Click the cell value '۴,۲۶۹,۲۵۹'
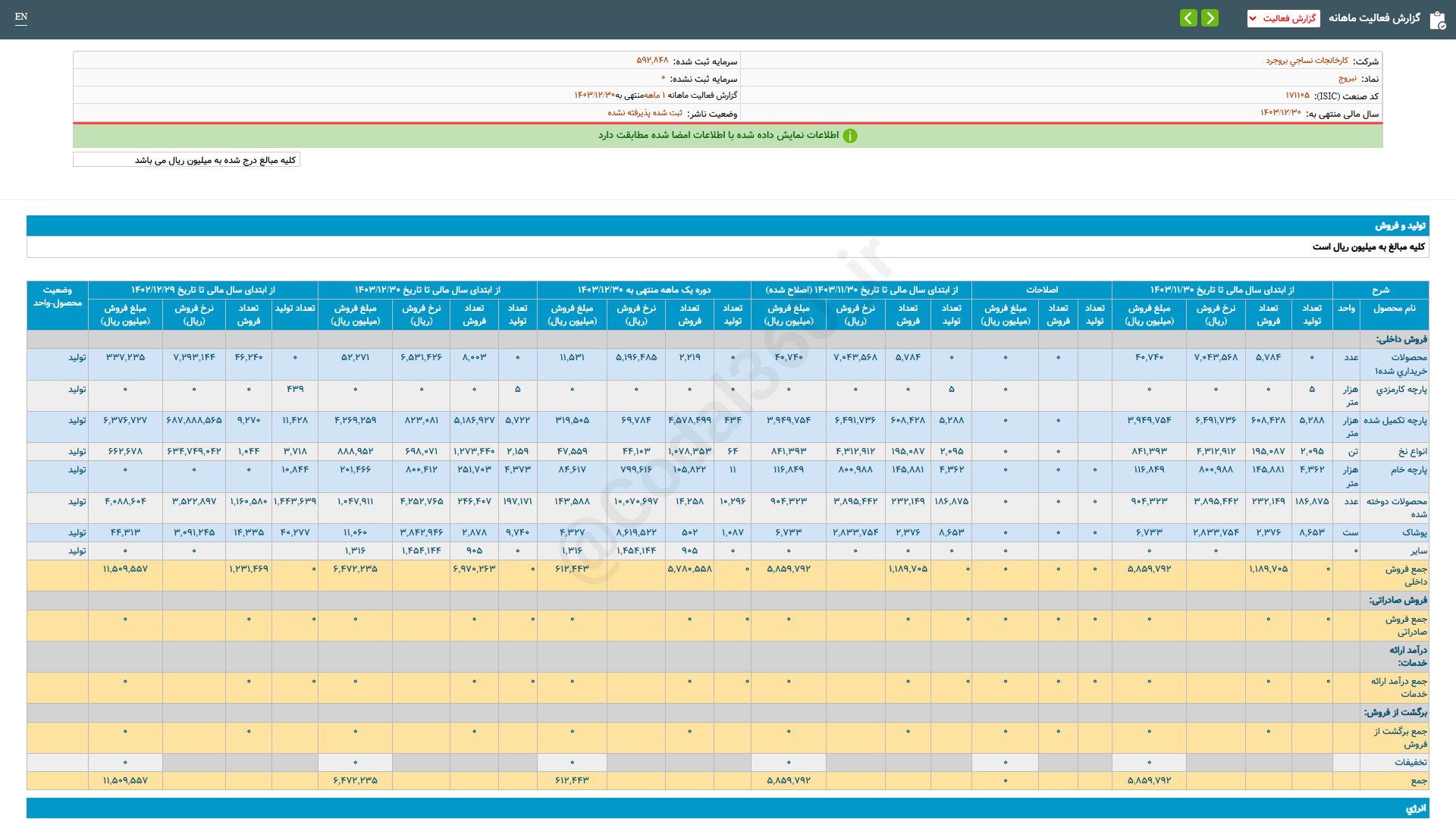Image resolution: width=1456 pixels, height=819 pixels. coord(355,420)
